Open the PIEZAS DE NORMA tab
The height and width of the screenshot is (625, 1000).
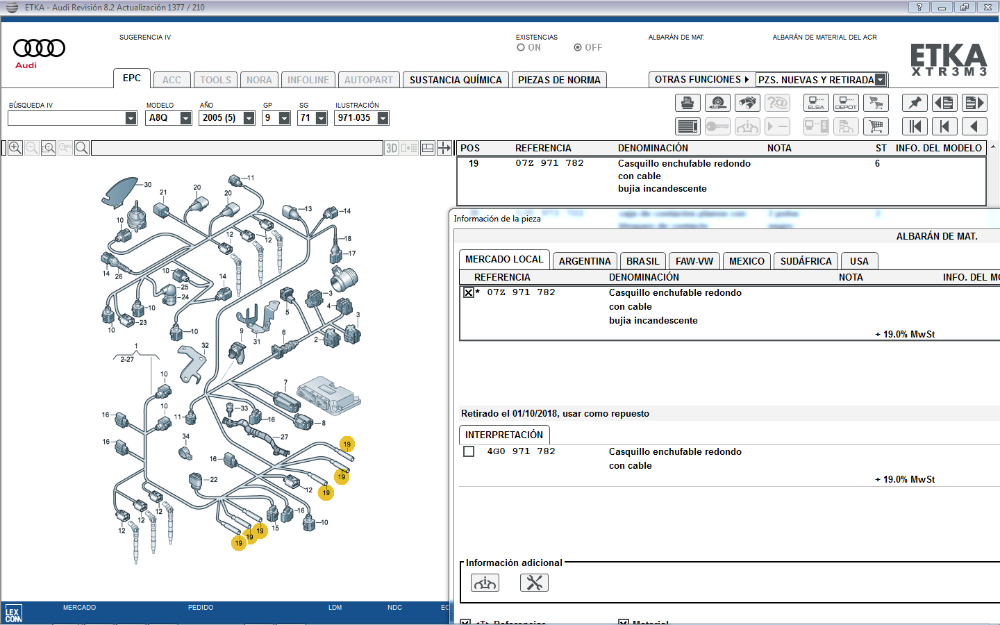pos(559,80)
